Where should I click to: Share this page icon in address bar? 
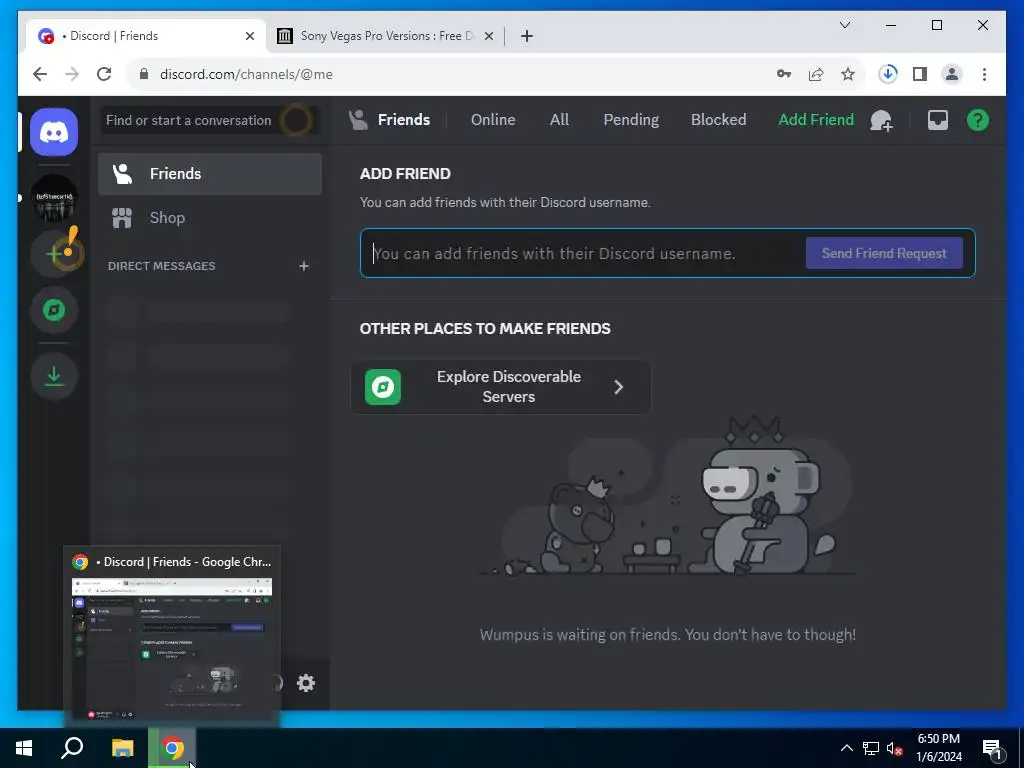pos(816,74)
